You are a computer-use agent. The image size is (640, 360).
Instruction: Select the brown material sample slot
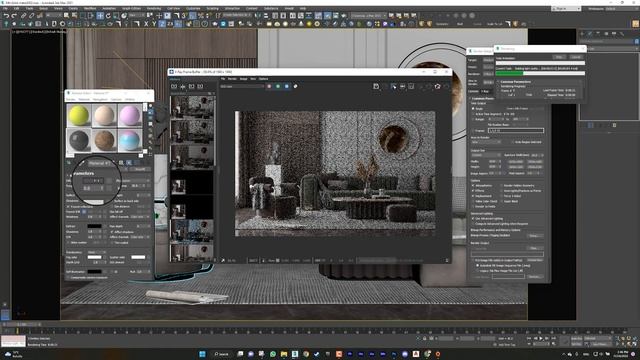point(104,140)
